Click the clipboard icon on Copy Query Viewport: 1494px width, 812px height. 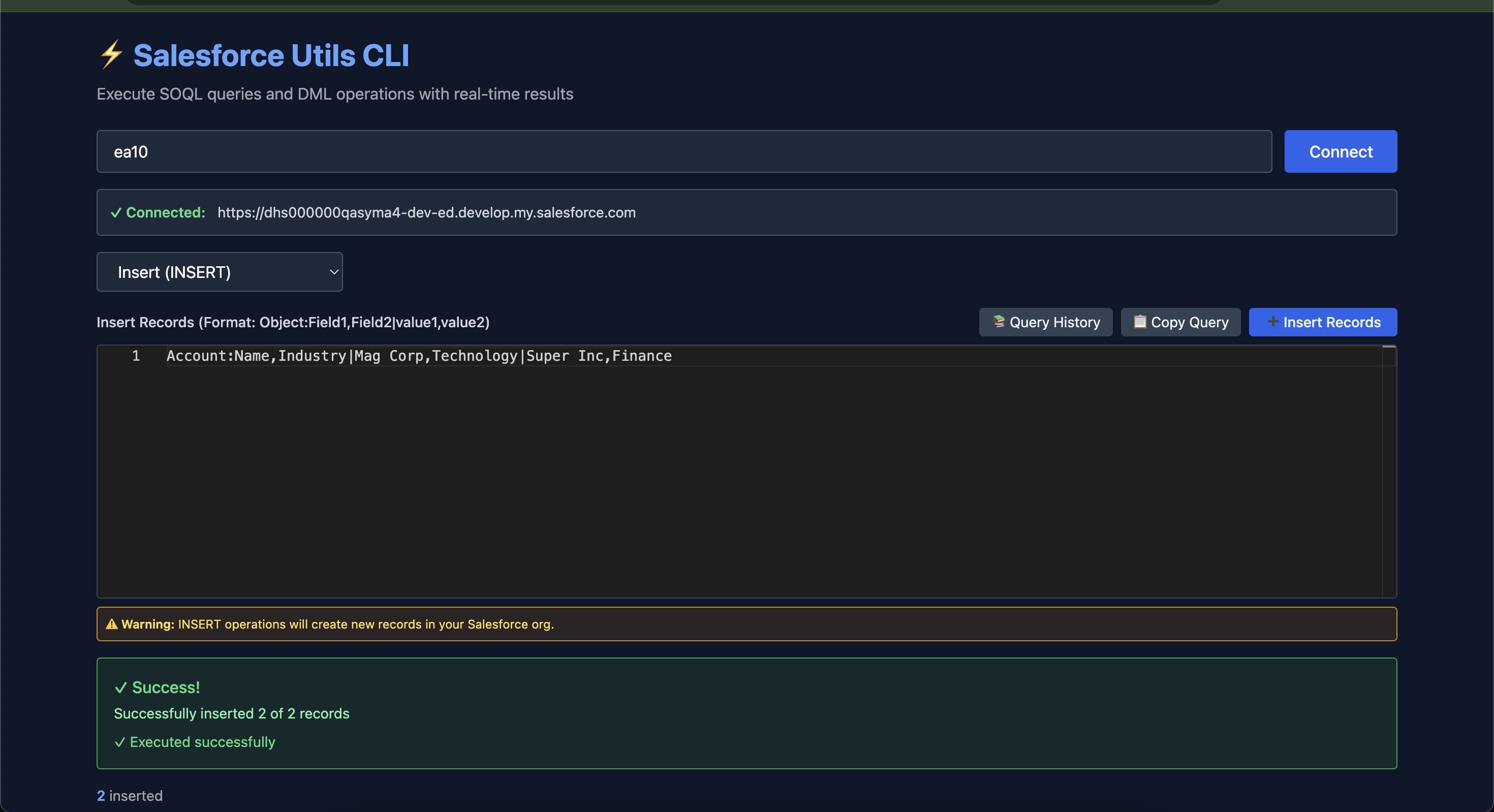(1140, 322)
